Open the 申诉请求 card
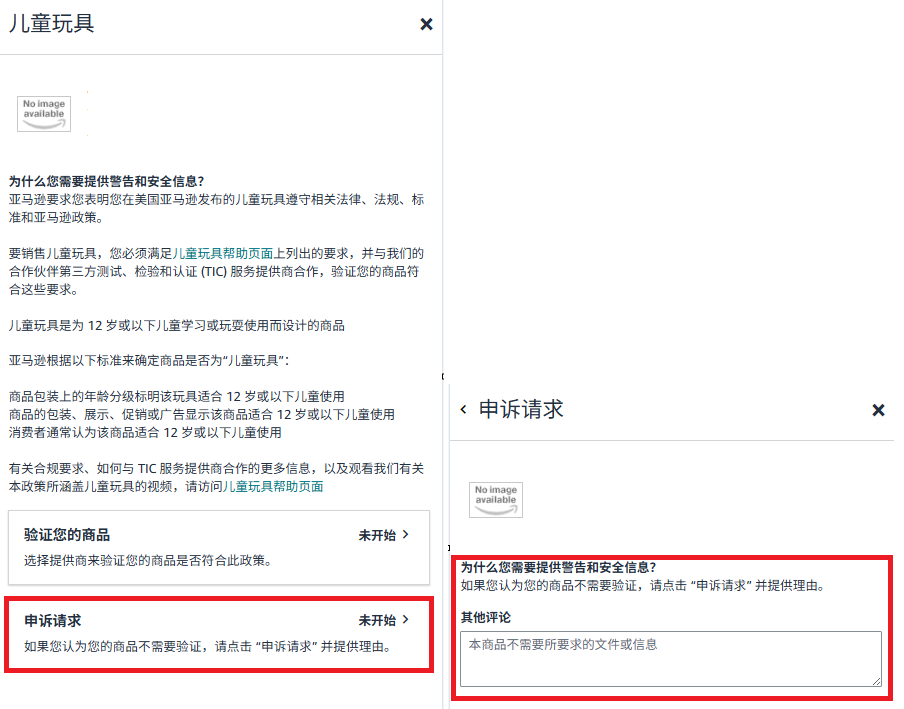Screen dimensions: 904x709 coord(219,633)
